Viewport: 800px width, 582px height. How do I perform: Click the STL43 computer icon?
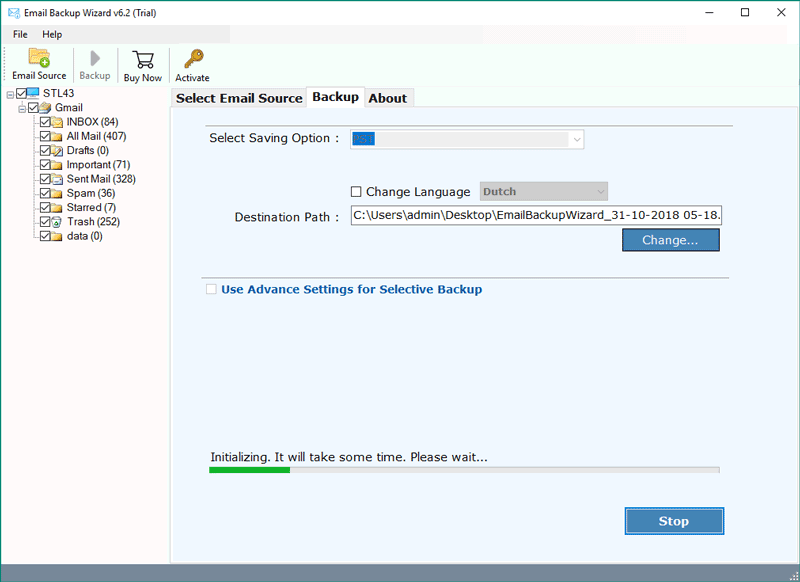click(x=33, y=94)
